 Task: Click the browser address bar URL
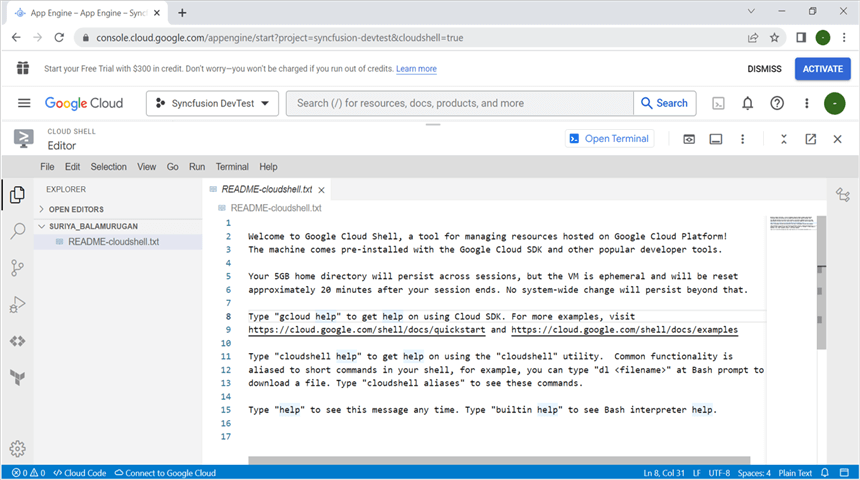tap(280, 37)
